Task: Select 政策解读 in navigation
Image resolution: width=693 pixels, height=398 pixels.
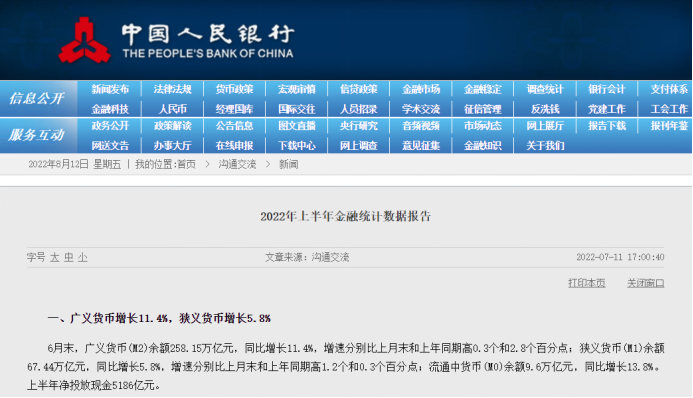Action: click(172, 126)
